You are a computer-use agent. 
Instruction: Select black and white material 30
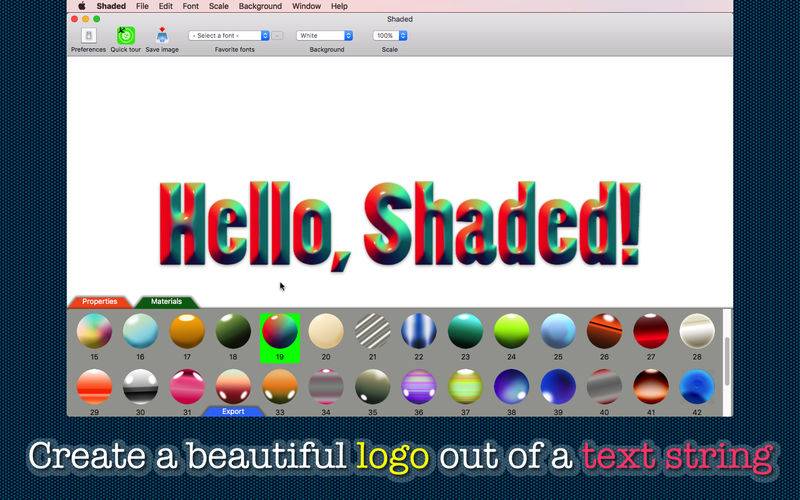click(x=140, y=387)
